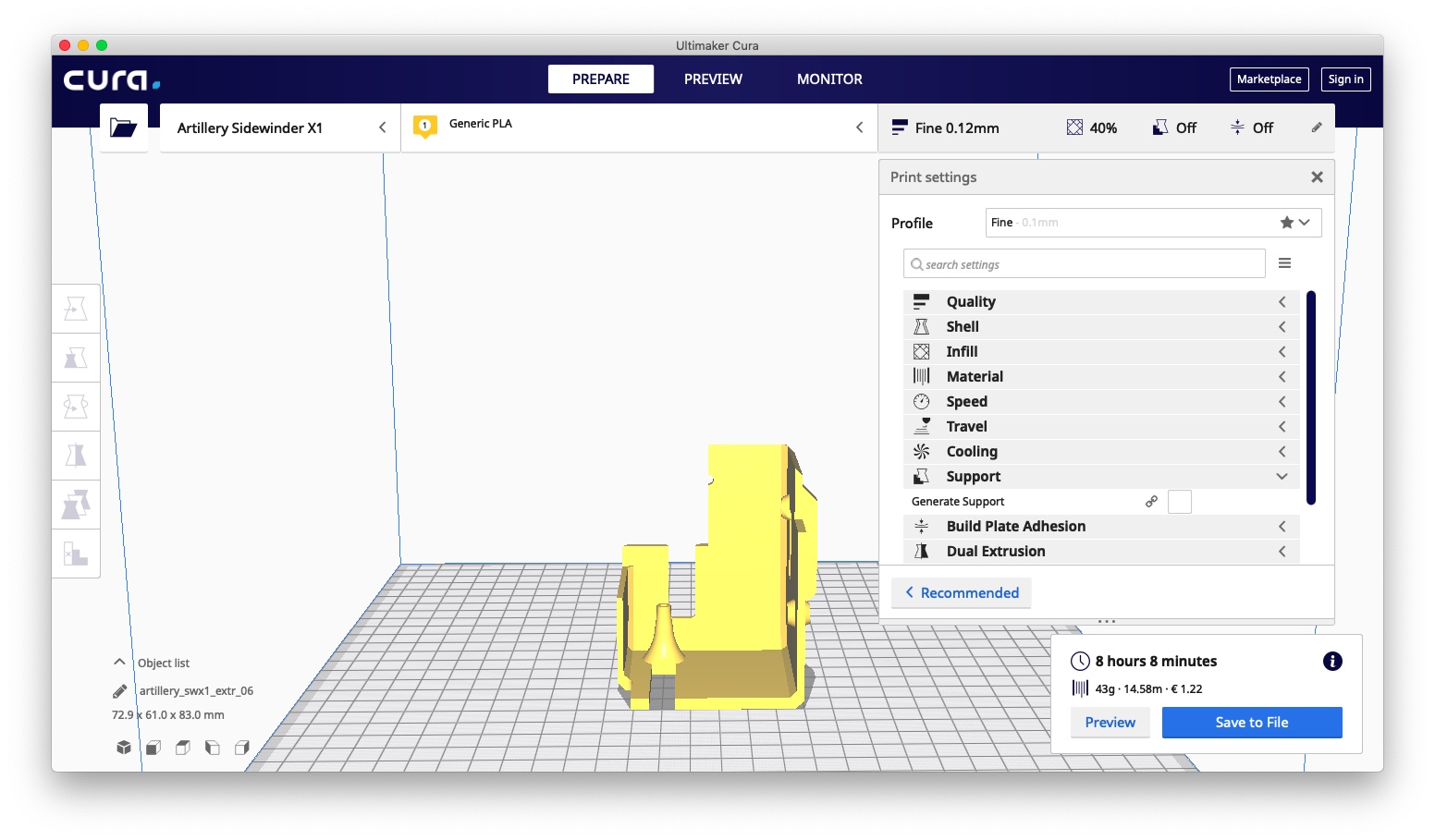
Task: Click the adhesion Off indicator
Action: click(x=1252, y=128)
